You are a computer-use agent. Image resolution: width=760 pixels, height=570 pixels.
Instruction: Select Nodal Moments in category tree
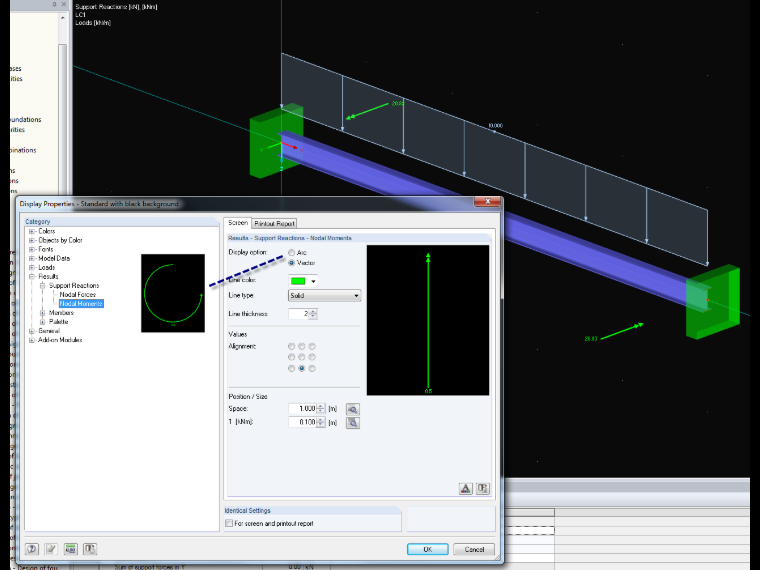(x=81, y=304)
